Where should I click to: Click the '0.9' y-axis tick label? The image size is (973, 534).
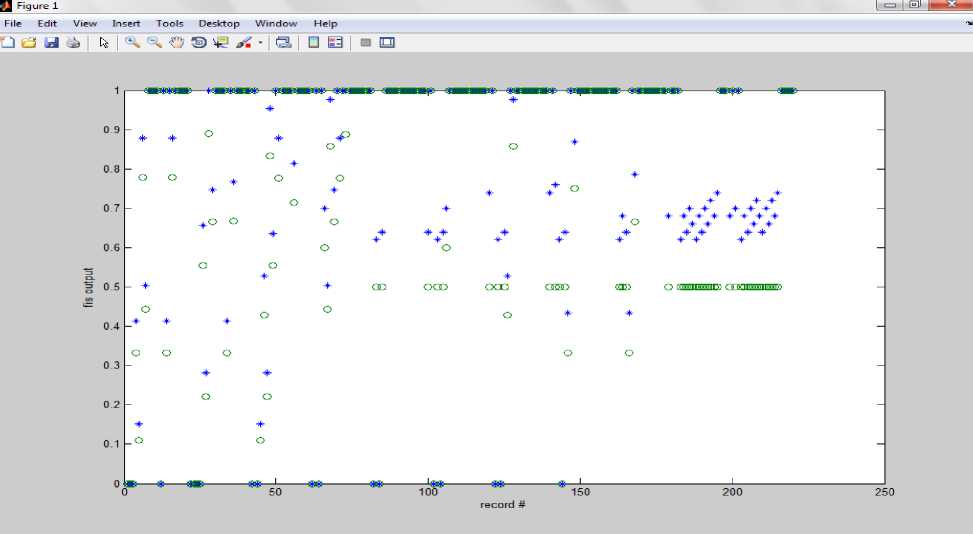[112, 130]
